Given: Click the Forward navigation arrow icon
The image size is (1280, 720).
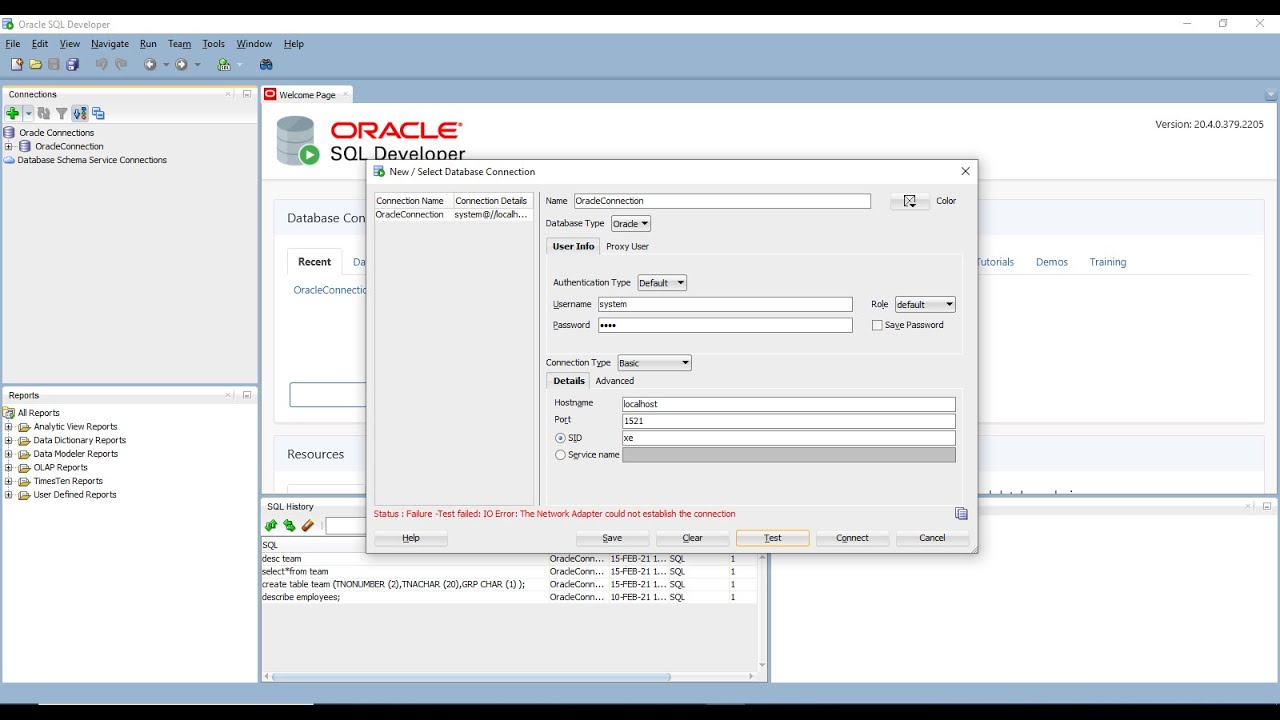Looking at the screenshot, I should pyautogui.click(x=181, y=64).
